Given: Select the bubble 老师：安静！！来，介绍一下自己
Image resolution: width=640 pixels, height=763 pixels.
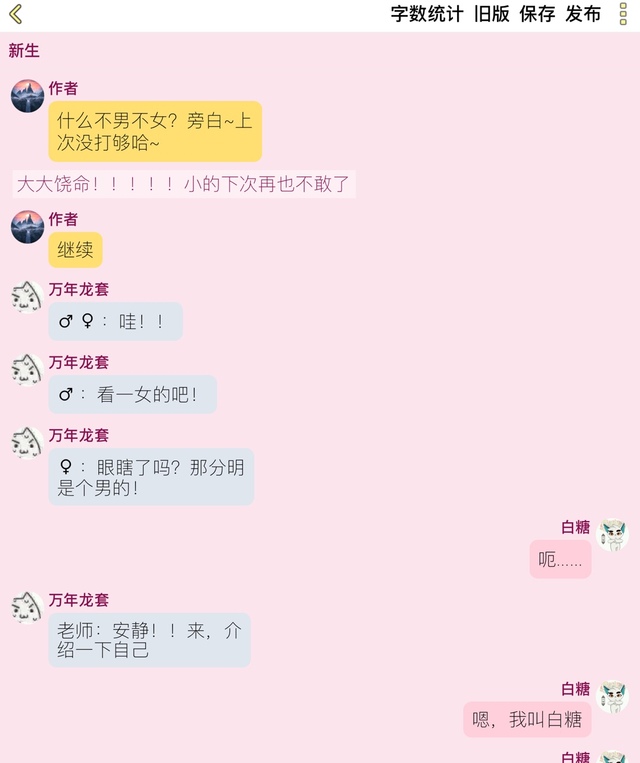Looking at the screenshot, I should pyautogui.click(x=149, y=640).
